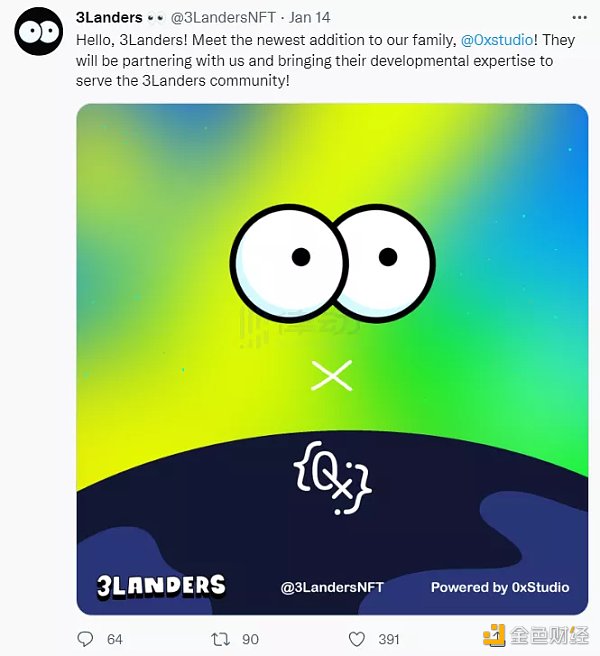This screenshot has width=600, height=656.
Task: Like the tweet with heart icon
Action: tap(356, 639)
